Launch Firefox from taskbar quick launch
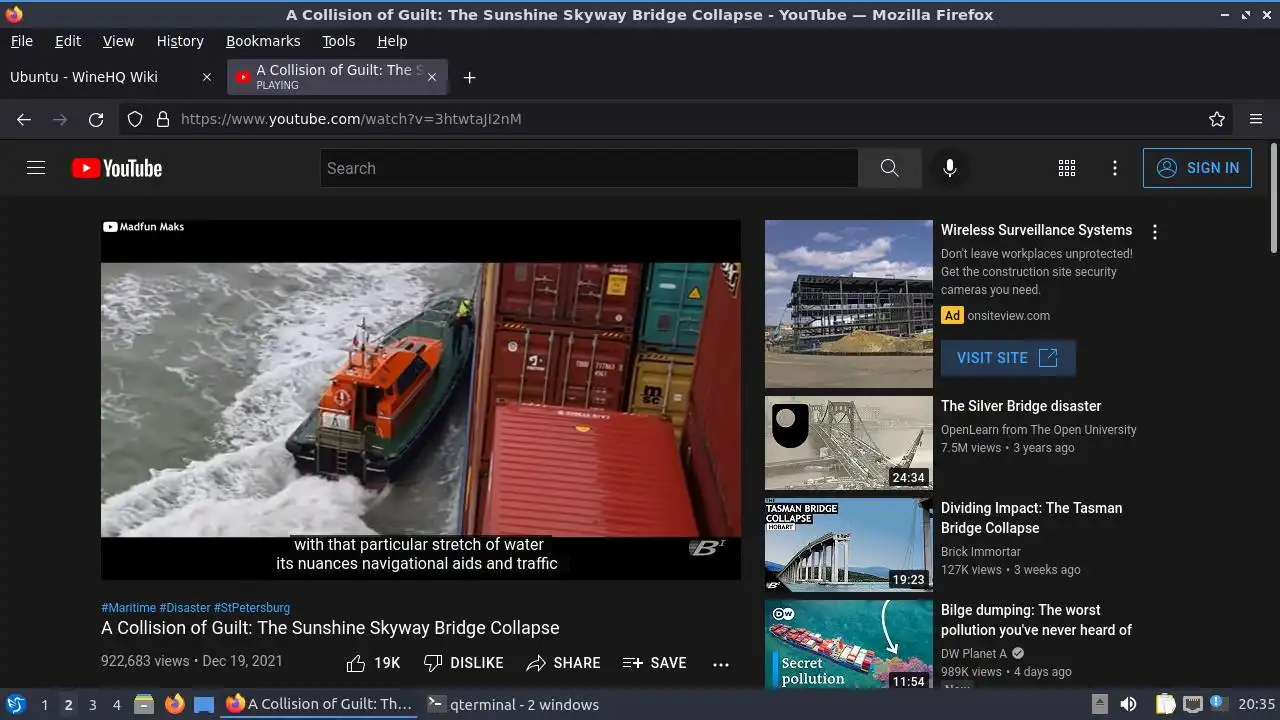1280x720 pixels. click(174, 704)
